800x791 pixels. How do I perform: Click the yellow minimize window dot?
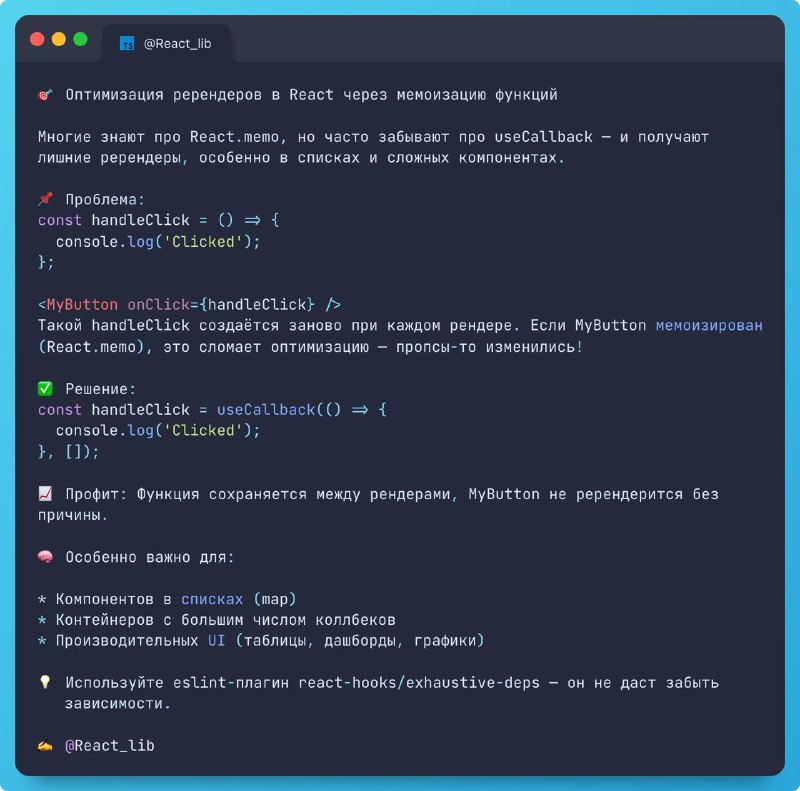click(59, 39)
